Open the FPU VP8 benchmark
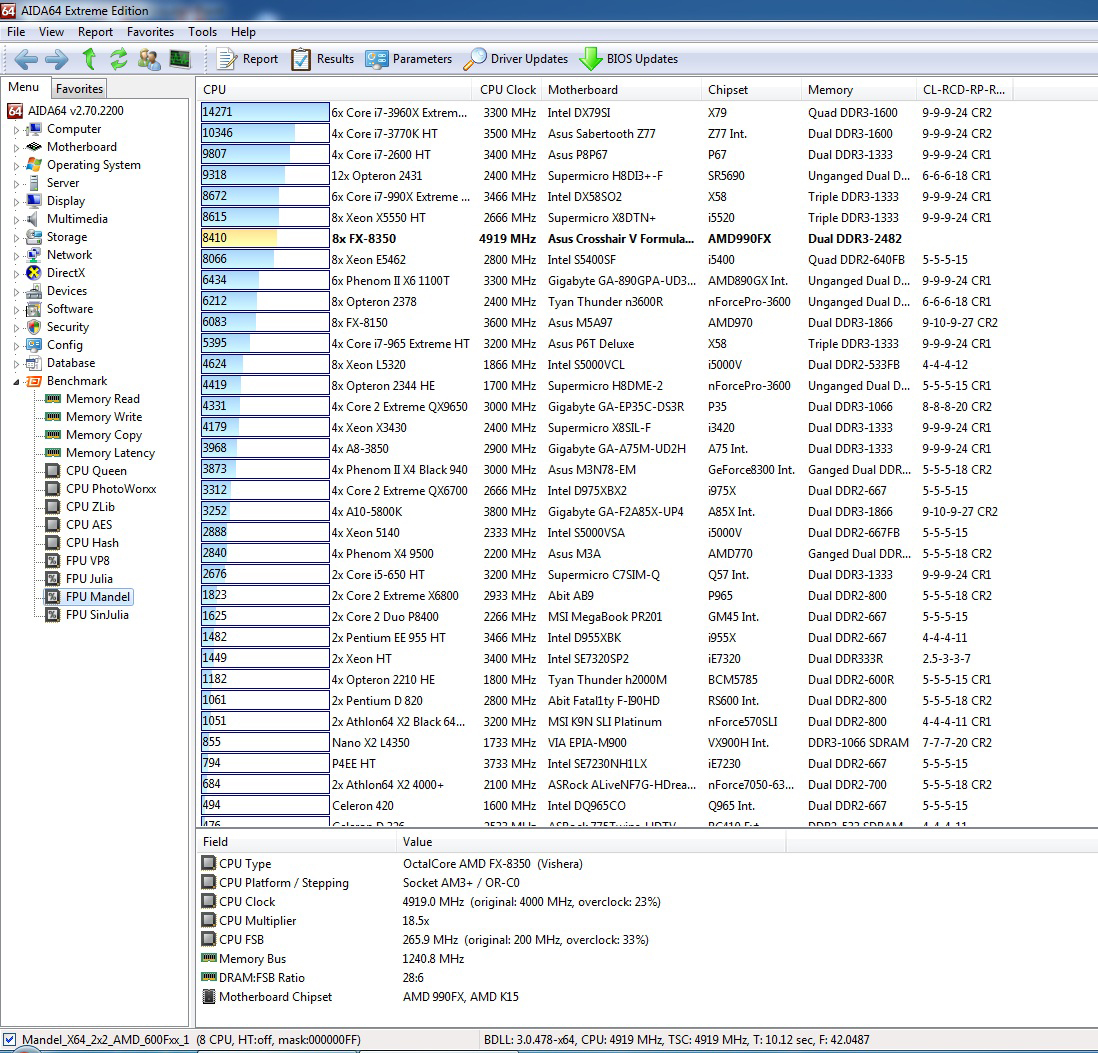The image size is (1098, 1053). [88, 560]
